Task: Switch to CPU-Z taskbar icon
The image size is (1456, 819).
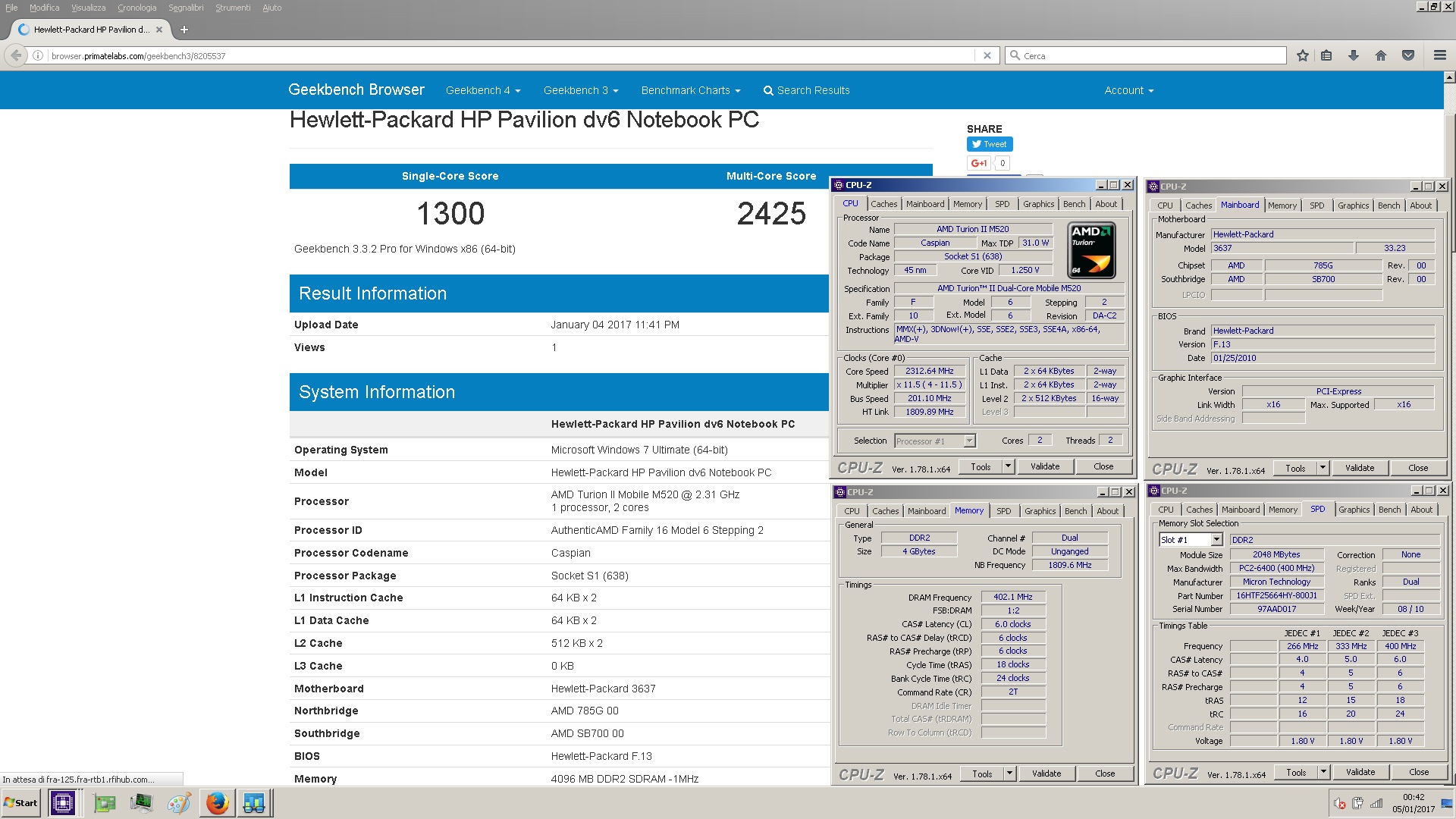Action: coord(63,803)
